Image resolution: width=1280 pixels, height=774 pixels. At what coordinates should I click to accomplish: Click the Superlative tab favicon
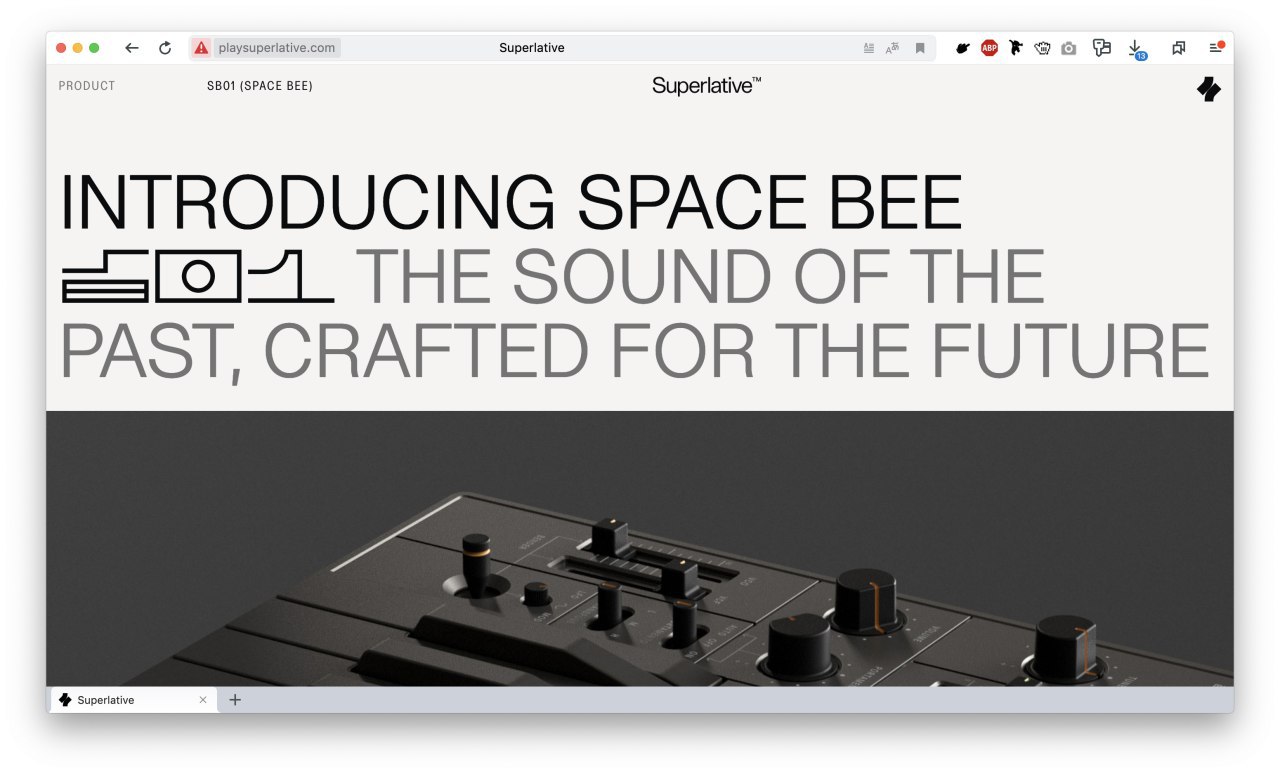tap(65, 700)
